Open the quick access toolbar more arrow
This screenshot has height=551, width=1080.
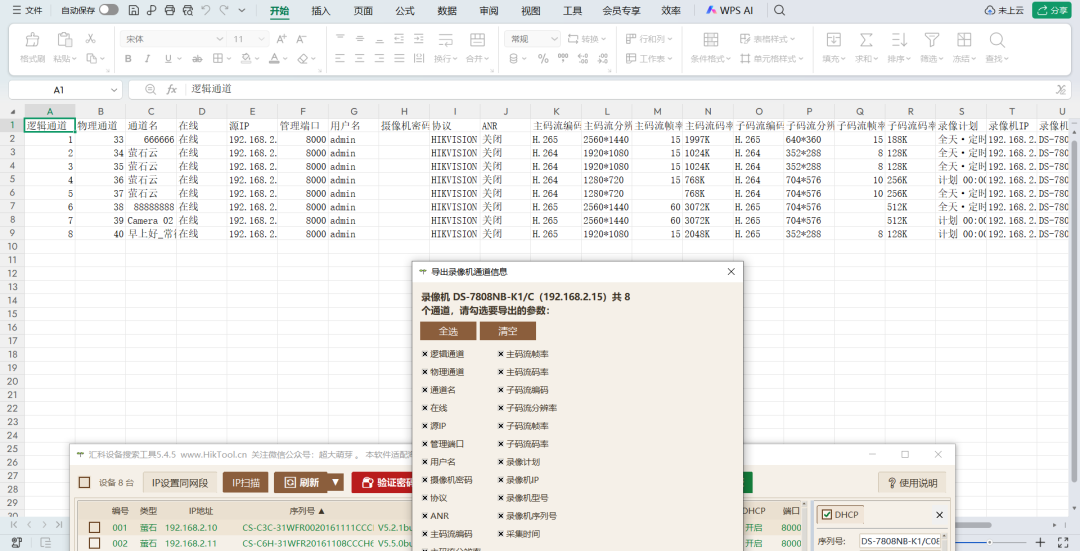pyautogui.click(x=242, y=10)
